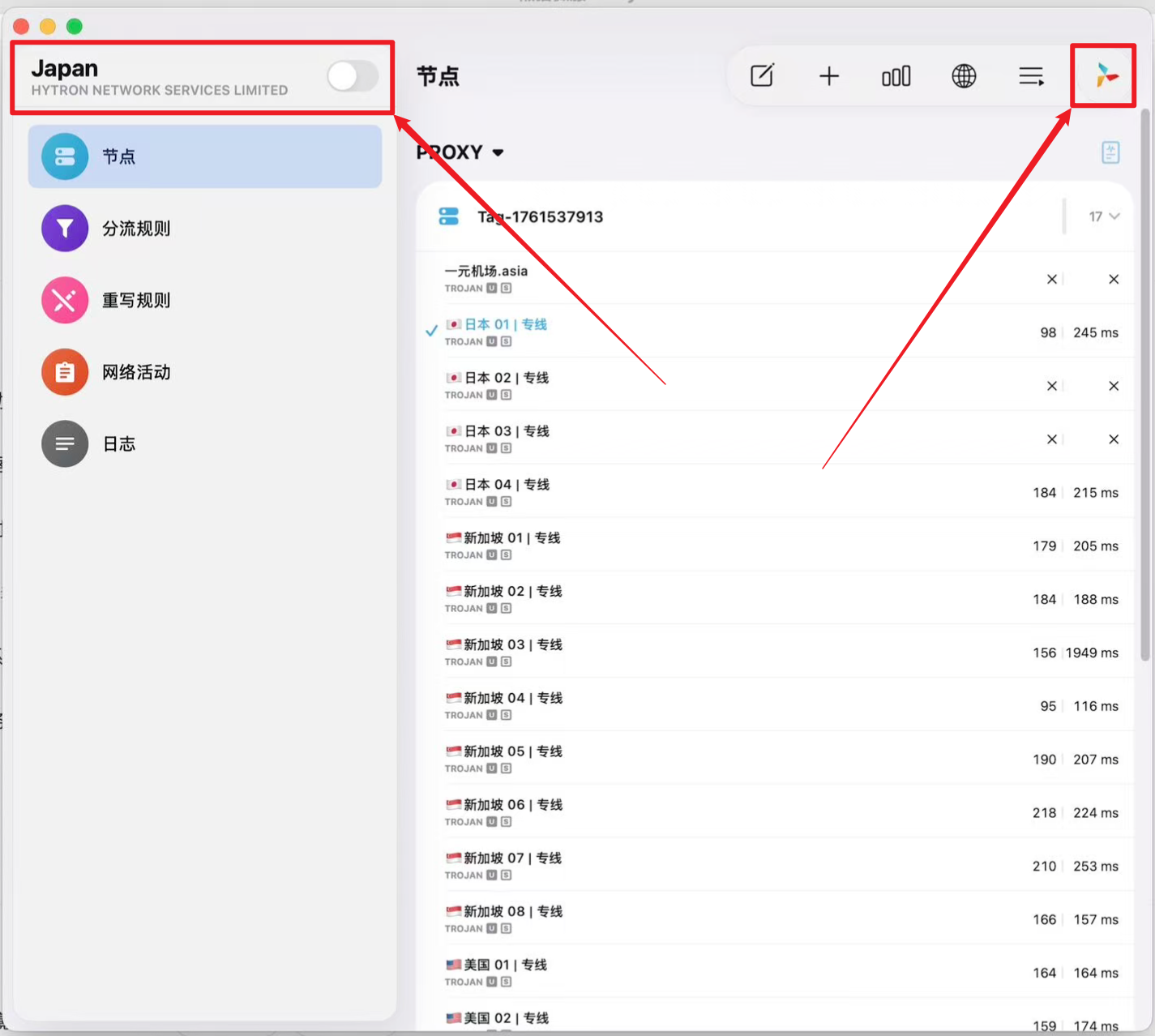Click the document icon beside PROXY header
This screenshot has width=1155, height=1036.
(x=1110, y=152)
